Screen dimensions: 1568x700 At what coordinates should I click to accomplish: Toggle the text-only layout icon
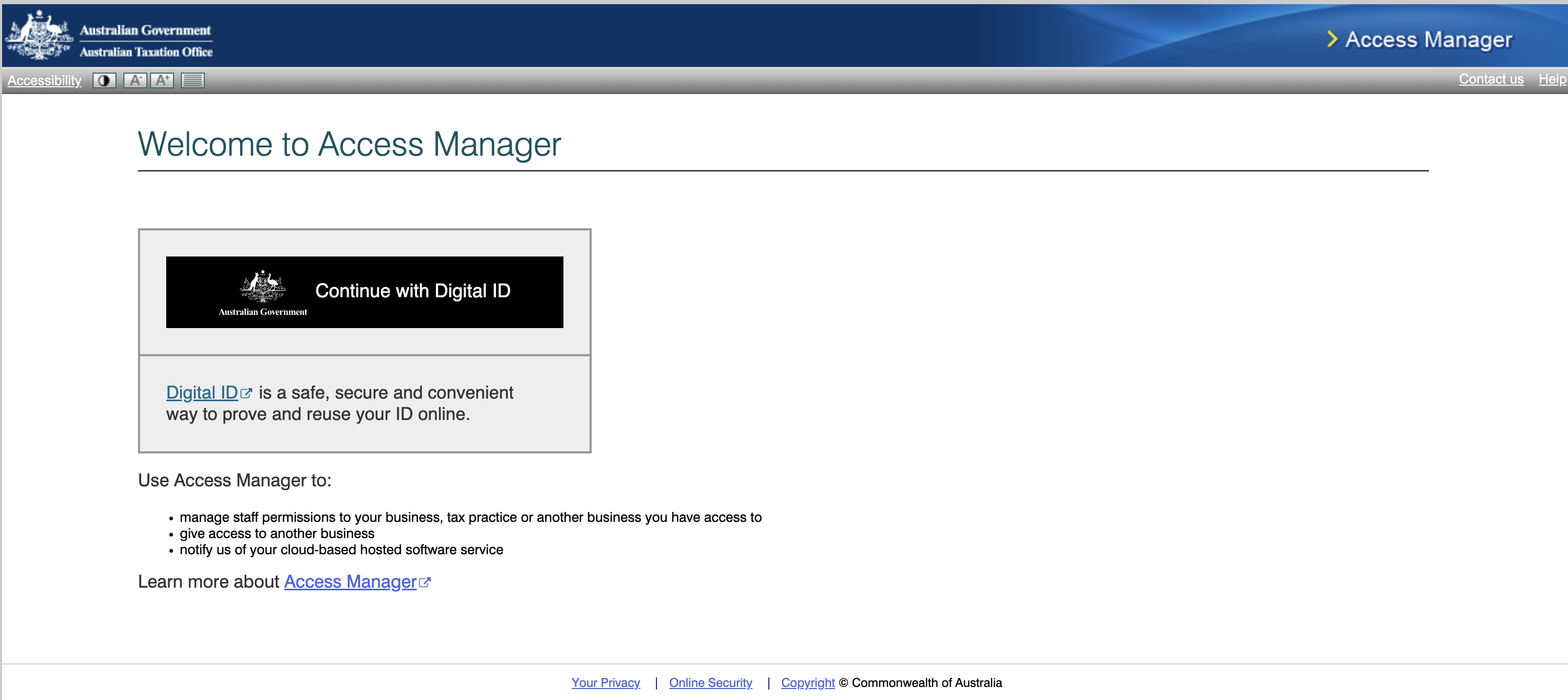pyautogui.click(x=193, y=80)
